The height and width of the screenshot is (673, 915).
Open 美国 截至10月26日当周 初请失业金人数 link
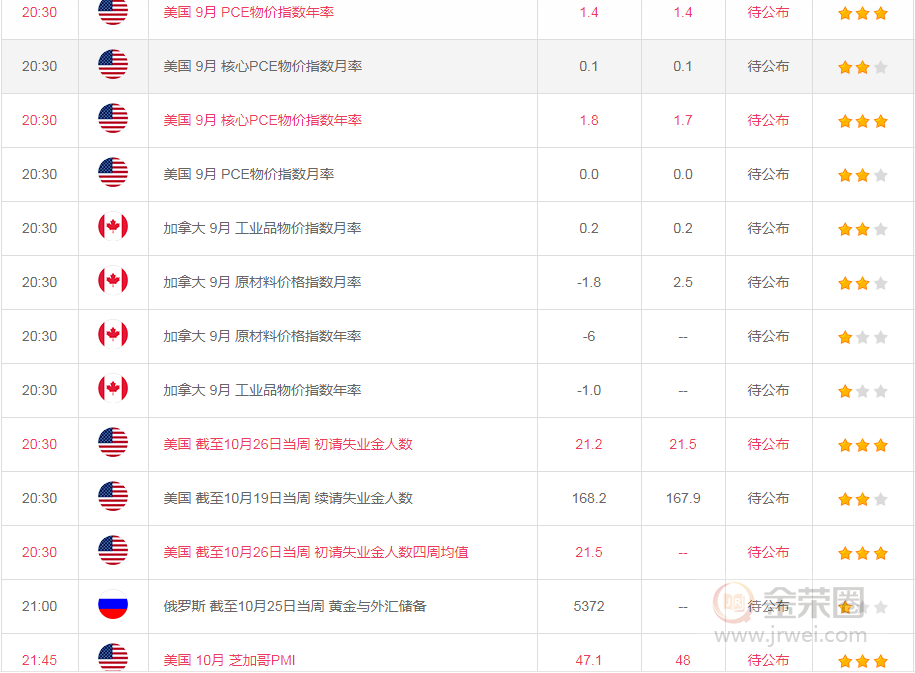tap(288, 444)
